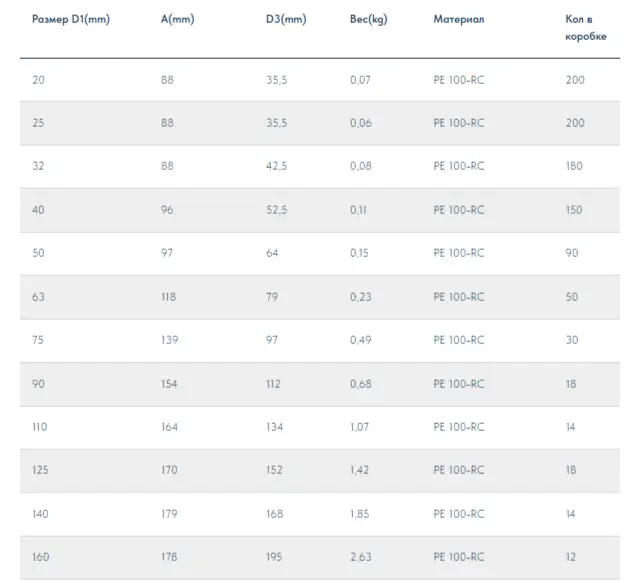Click the "D3(mm)" column header
631x583 pixels.
coord(285,19)
